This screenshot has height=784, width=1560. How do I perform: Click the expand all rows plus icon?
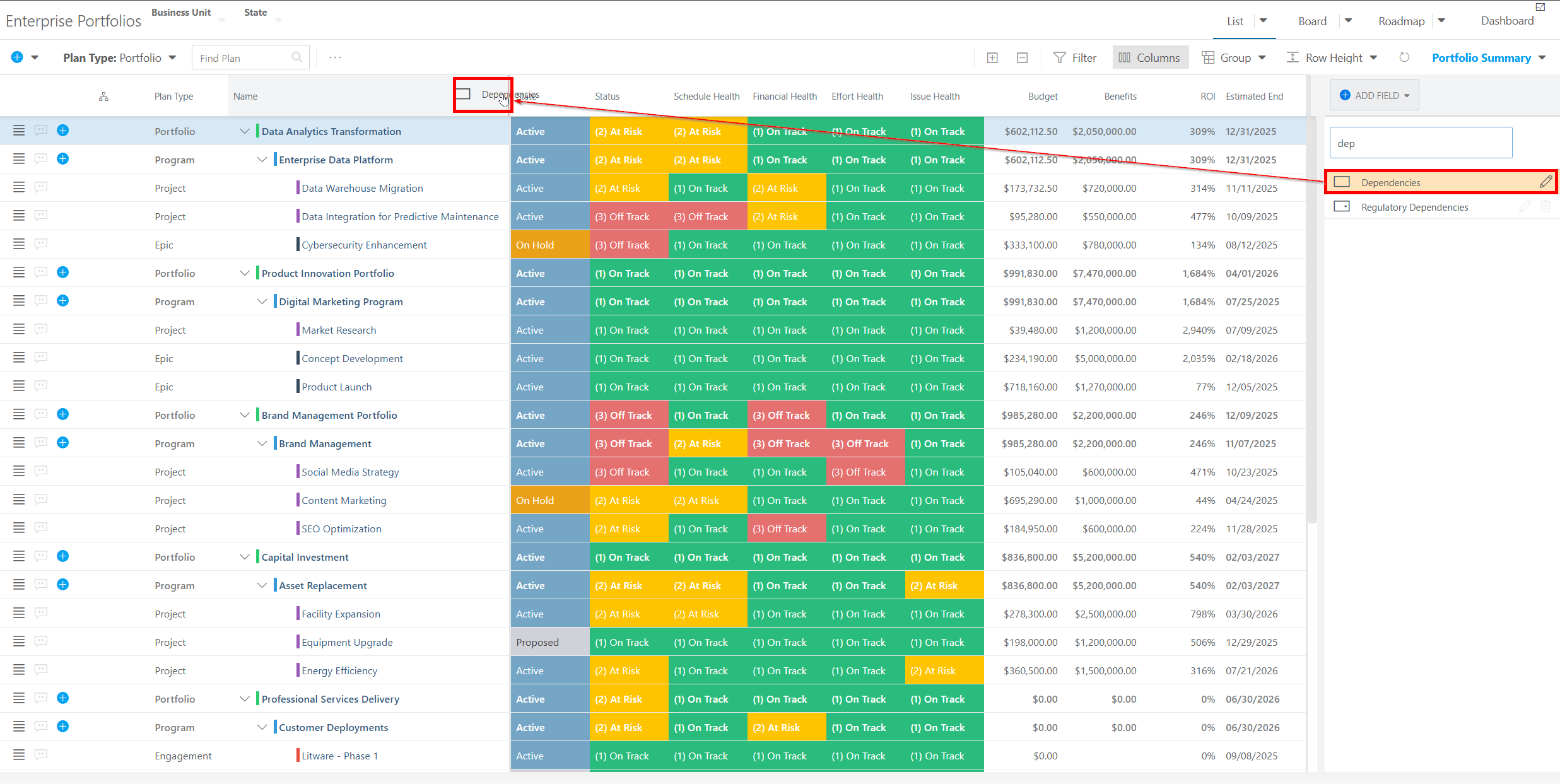(992, 58)
